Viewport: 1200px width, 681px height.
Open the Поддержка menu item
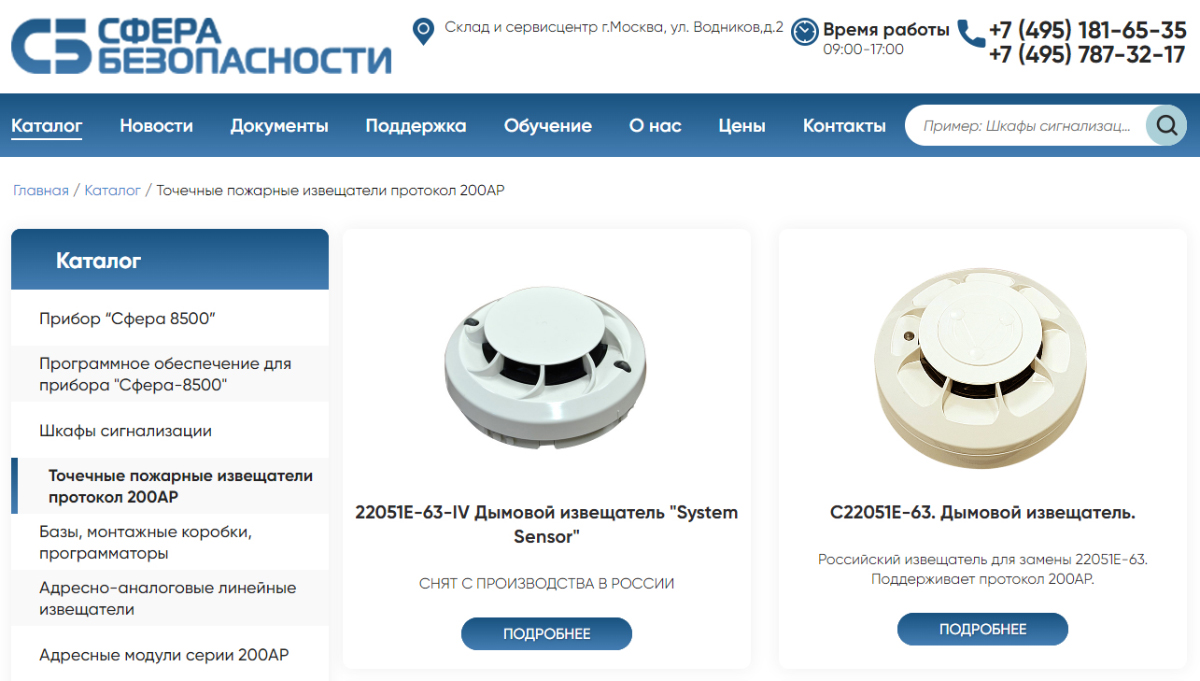(416, 126)
